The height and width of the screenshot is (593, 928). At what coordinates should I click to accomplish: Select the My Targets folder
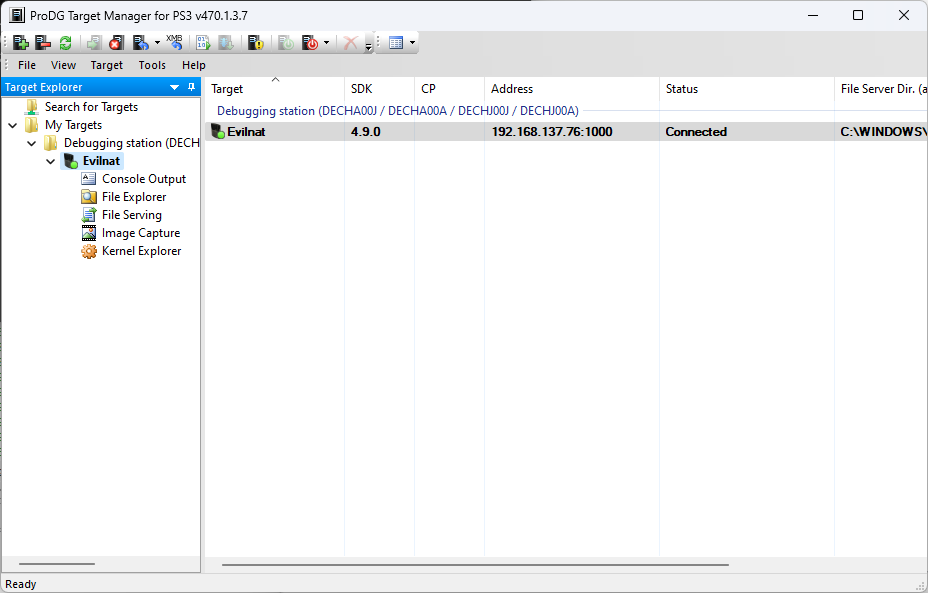[73, 125]
